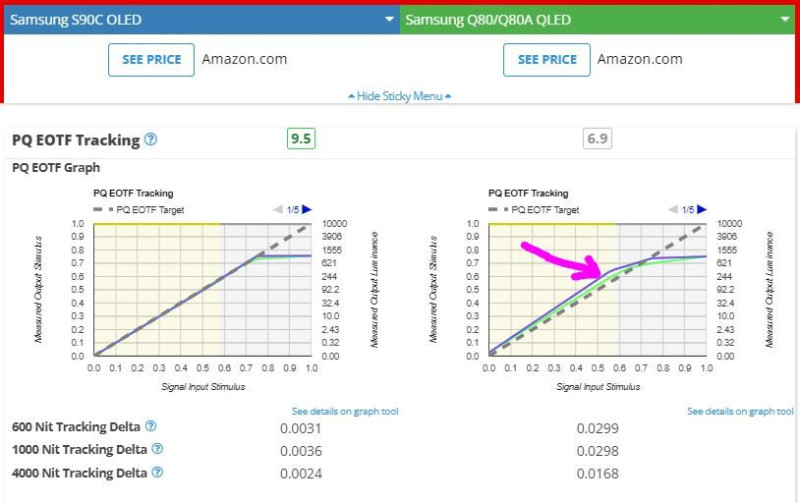Click the Q80A PQ EOTF graph plot
The height and width of the screenshot is (503, 800).
[597, 290]
